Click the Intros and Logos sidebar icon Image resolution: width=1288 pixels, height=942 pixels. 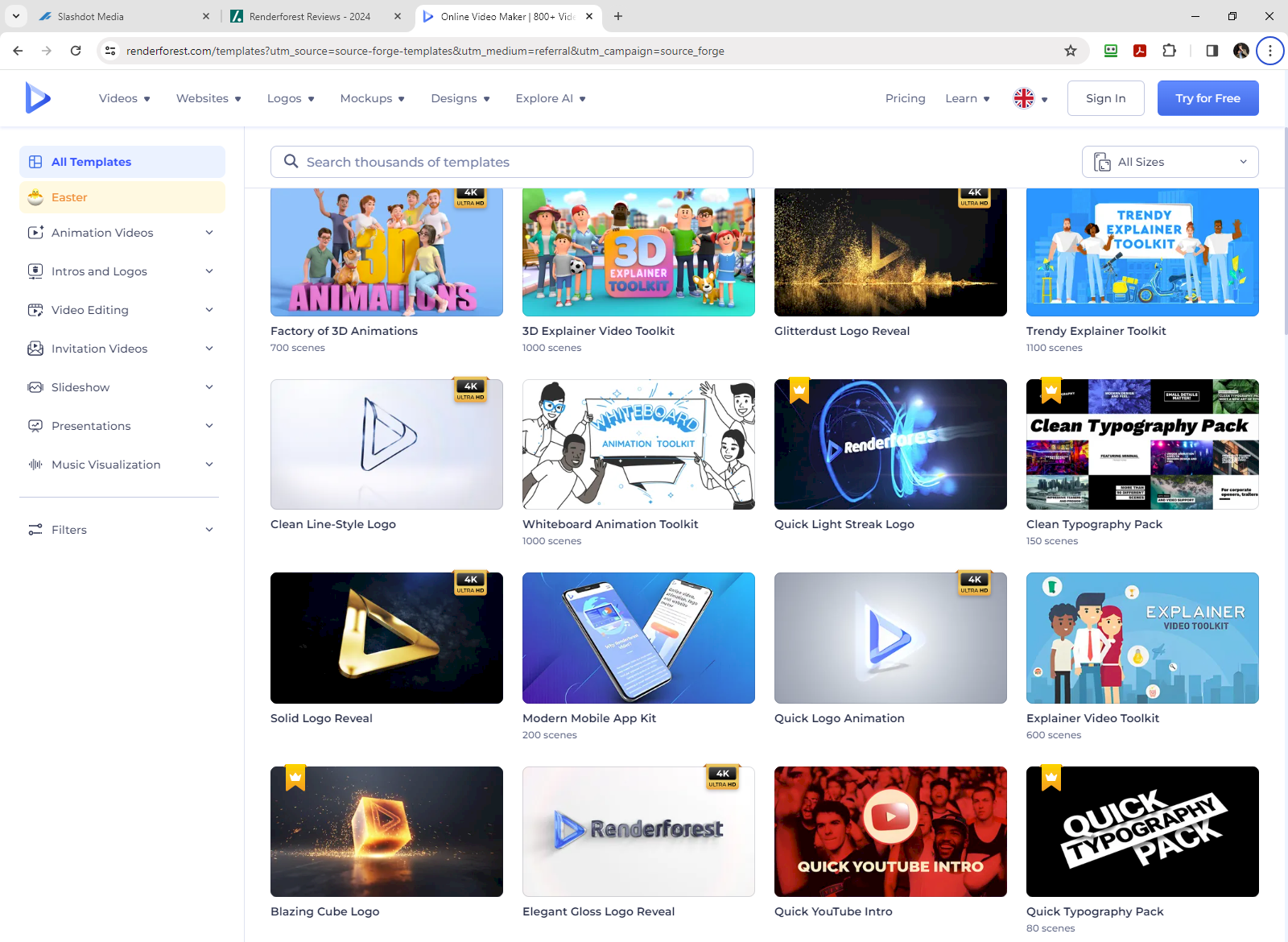click(35, 271)
